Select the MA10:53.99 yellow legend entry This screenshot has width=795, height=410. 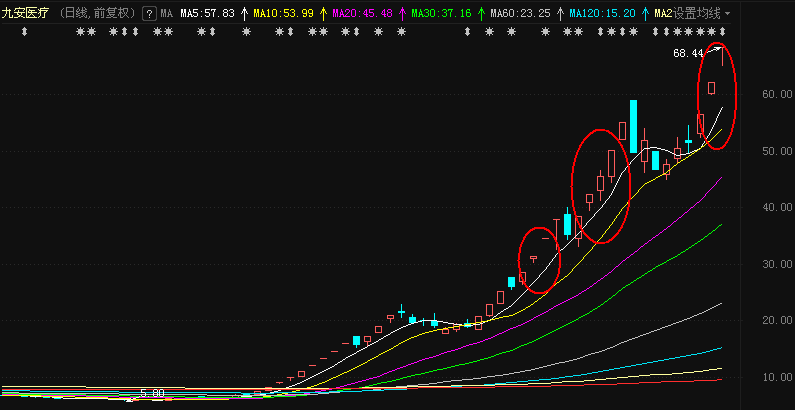click(283, 14)
